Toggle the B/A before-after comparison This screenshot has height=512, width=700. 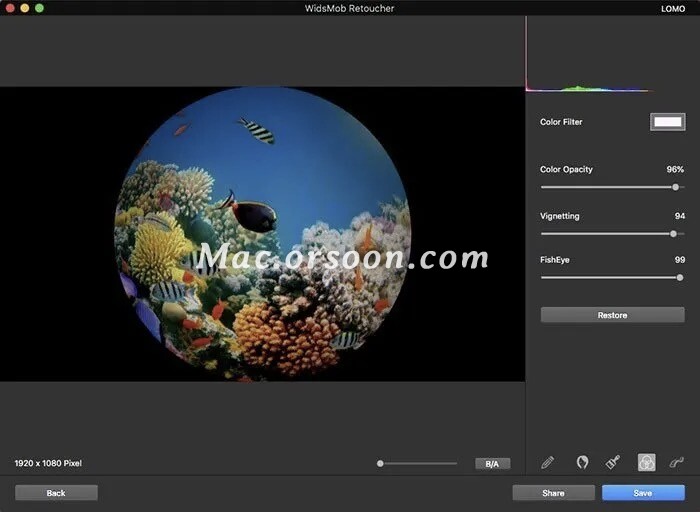pyautogui.click(x=492, y=464)
